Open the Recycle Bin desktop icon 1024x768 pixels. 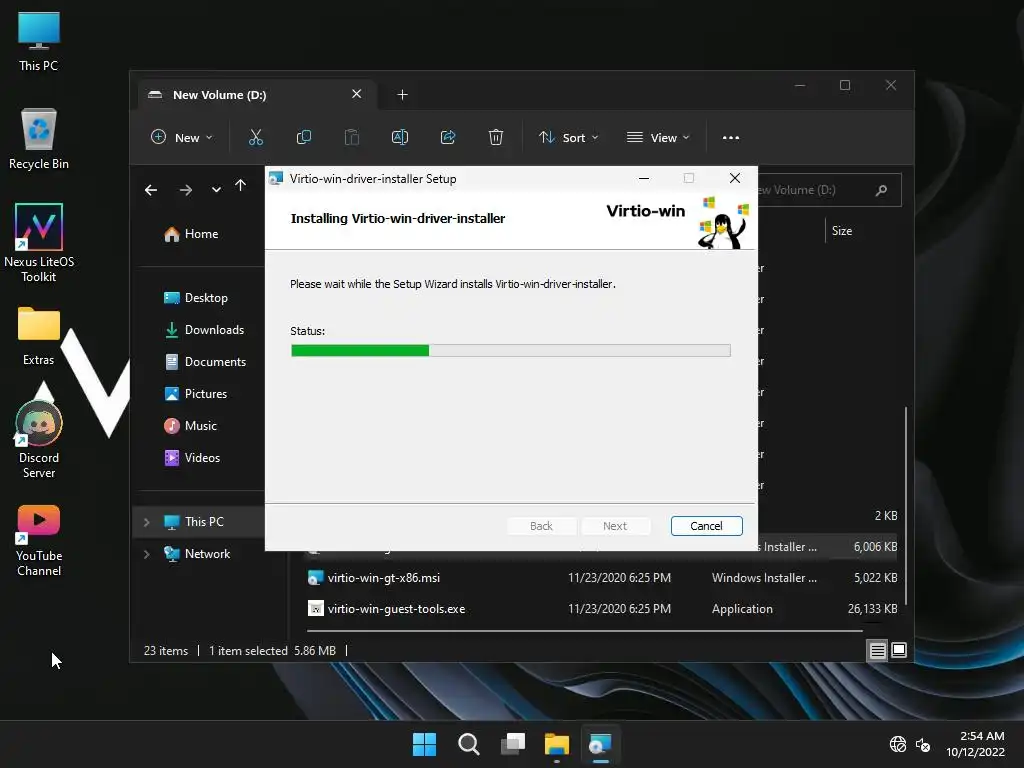tap(39, 139)
